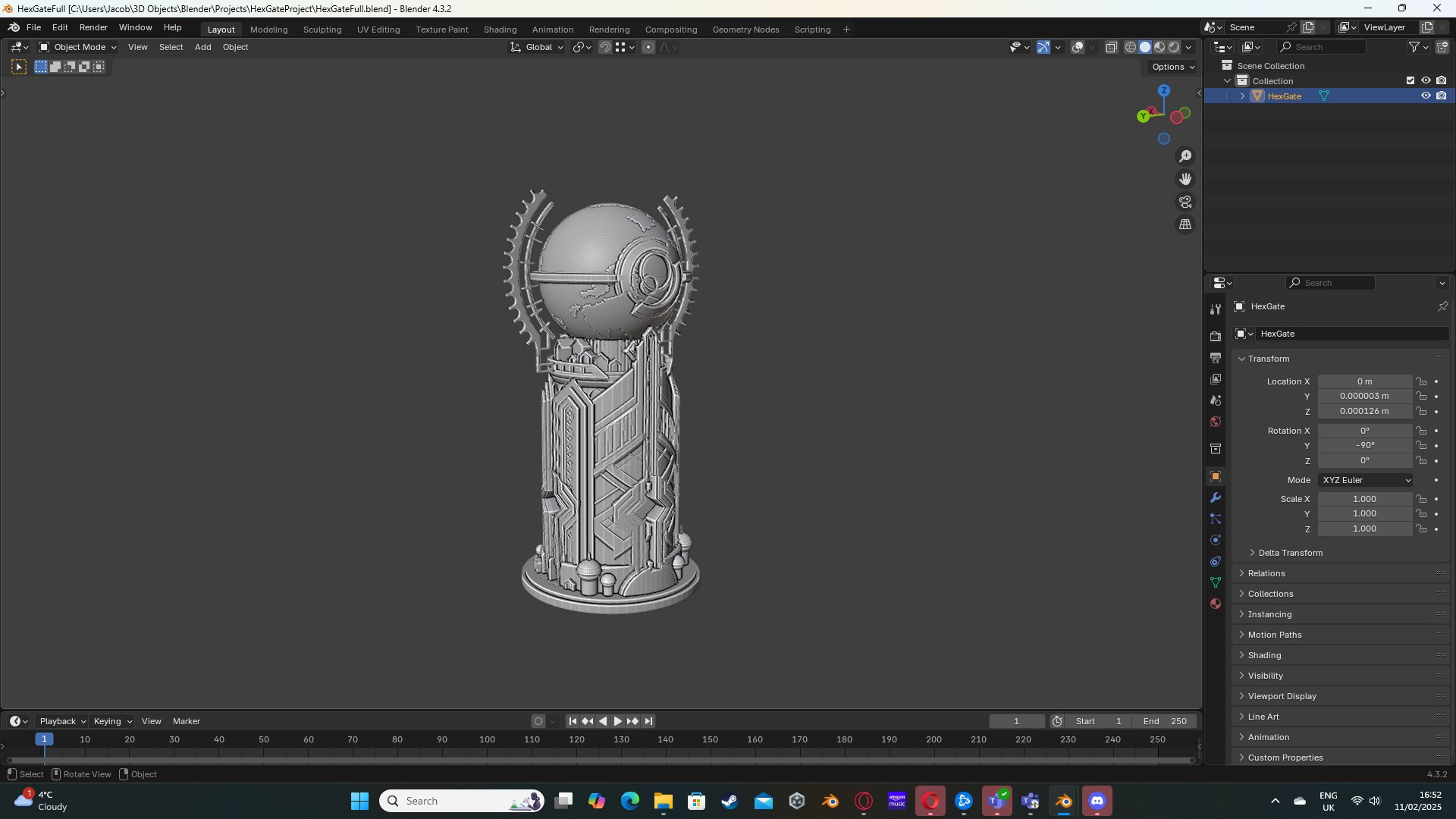Open the Keying menu in timeline

112,721
